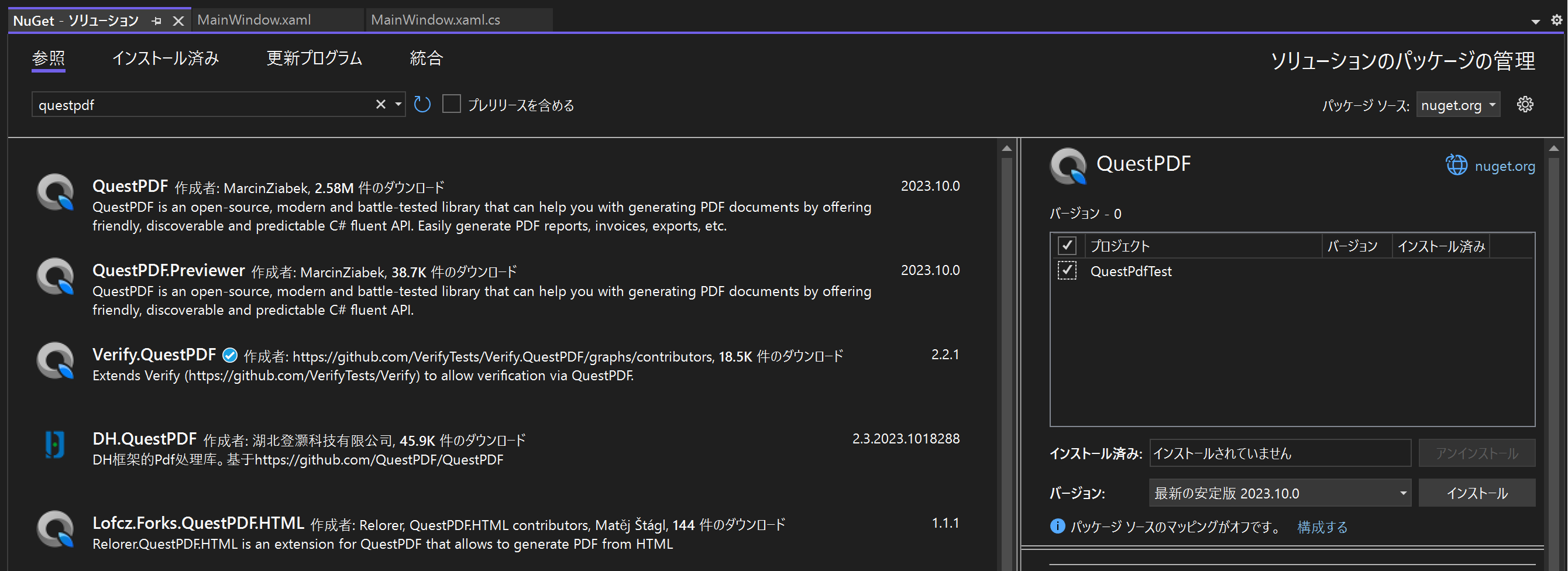Viewport: 1568px width, 571px height.
Task: Click the pin icon on the NuGet tab
Action: pyautogui.click(x=157, y=20)
